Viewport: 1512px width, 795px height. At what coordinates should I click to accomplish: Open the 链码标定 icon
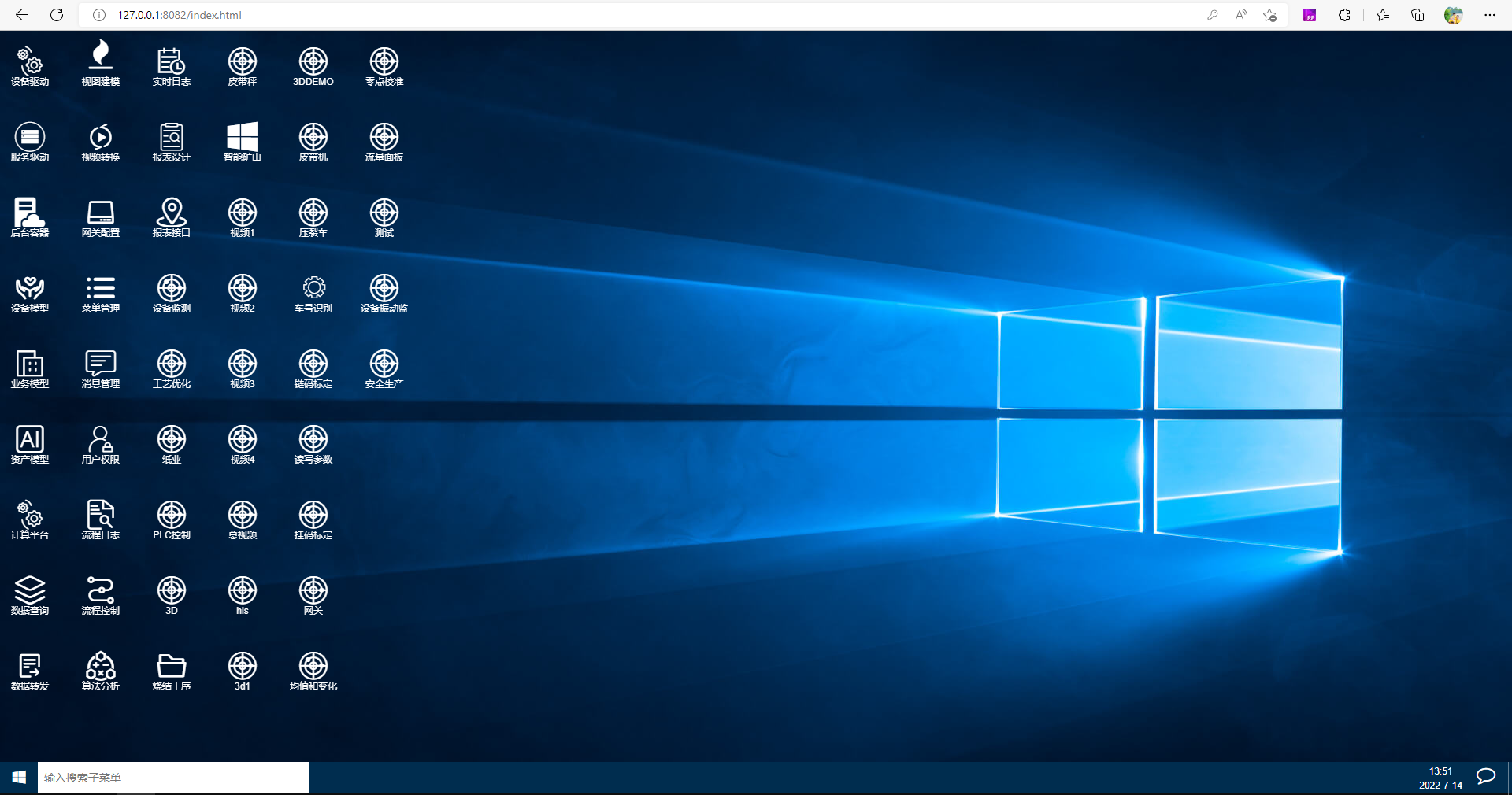point(313,368)
